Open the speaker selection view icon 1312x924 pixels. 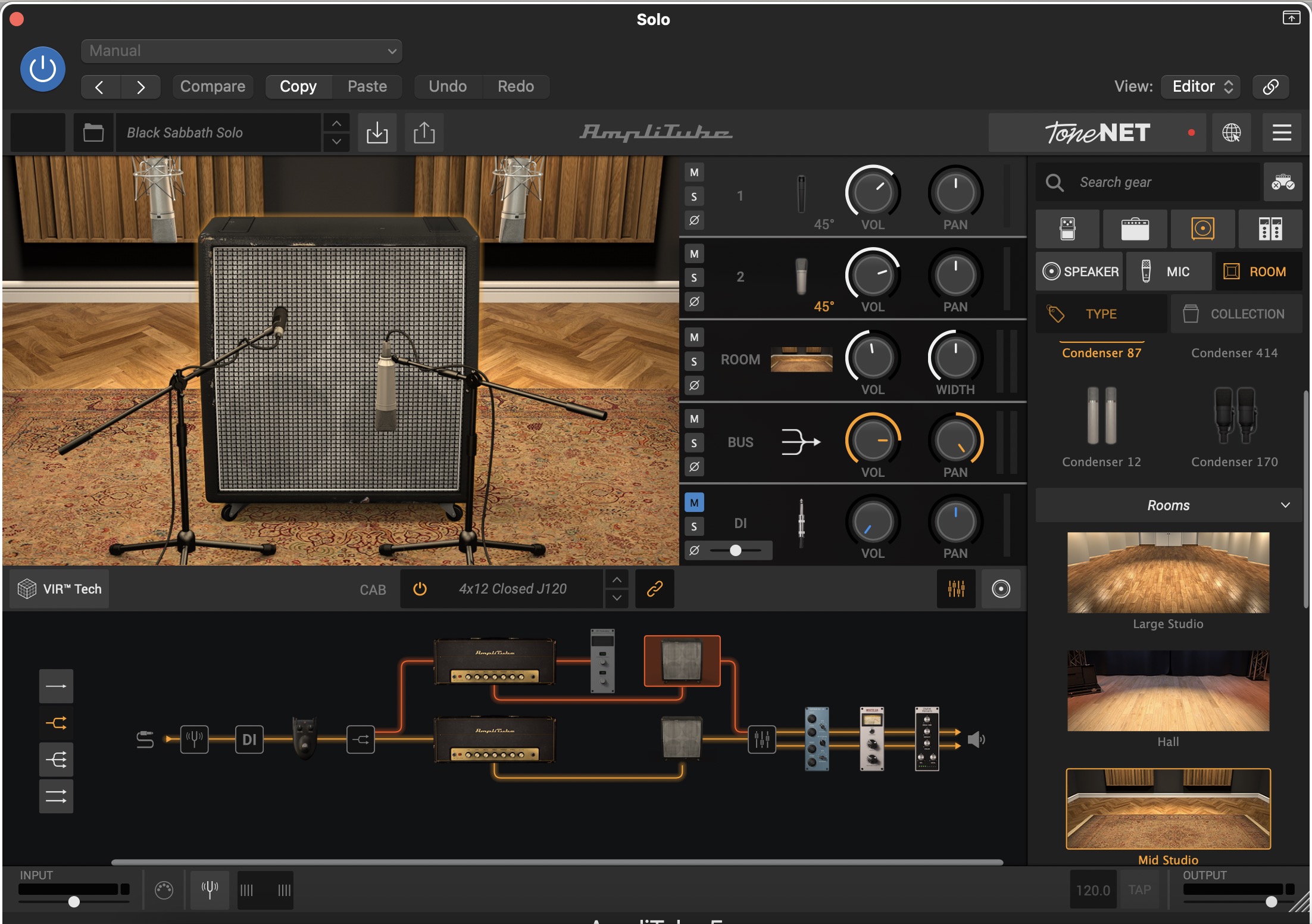(1001, 589)
